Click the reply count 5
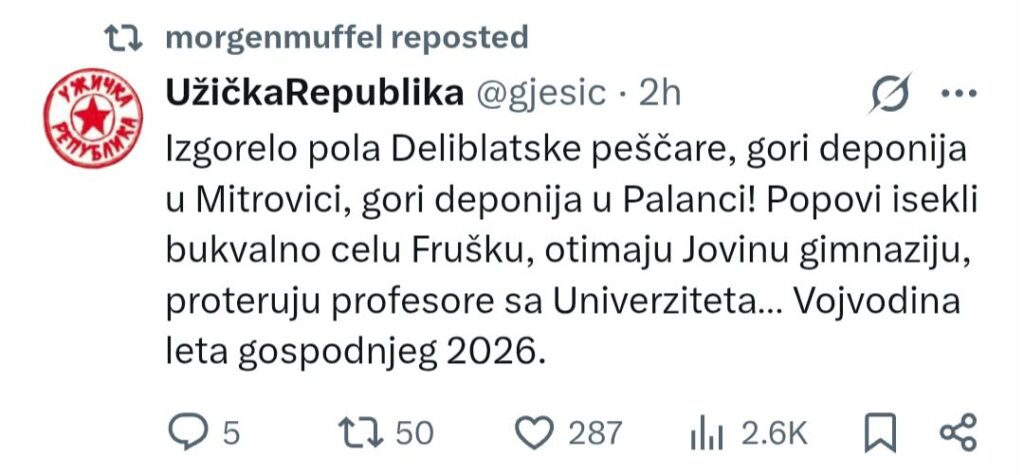The width and height of the screenshot is (1024, 475). click(231, 433)
